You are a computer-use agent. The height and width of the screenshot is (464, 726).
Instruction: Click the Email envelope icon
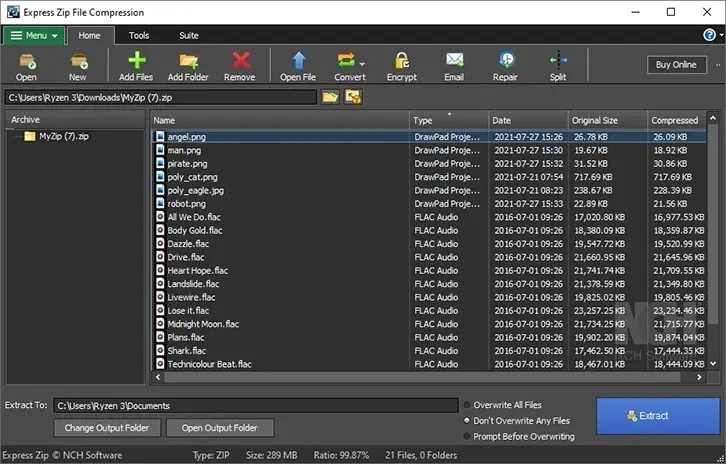tap(454, 61)
